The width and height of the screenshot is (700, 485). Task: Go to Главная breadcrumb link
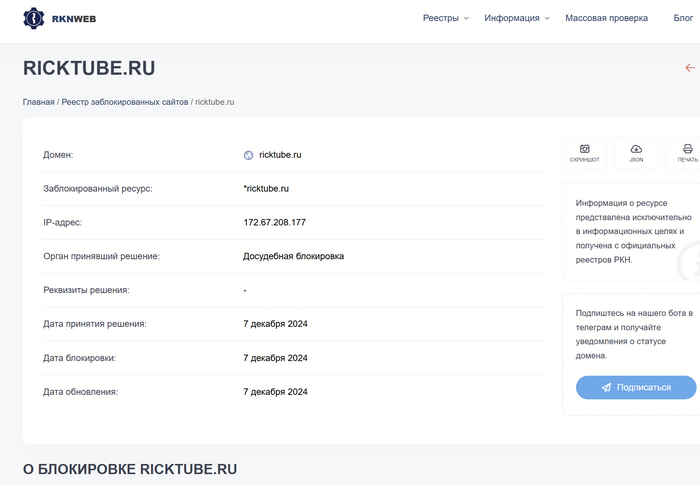coord(39,102)
